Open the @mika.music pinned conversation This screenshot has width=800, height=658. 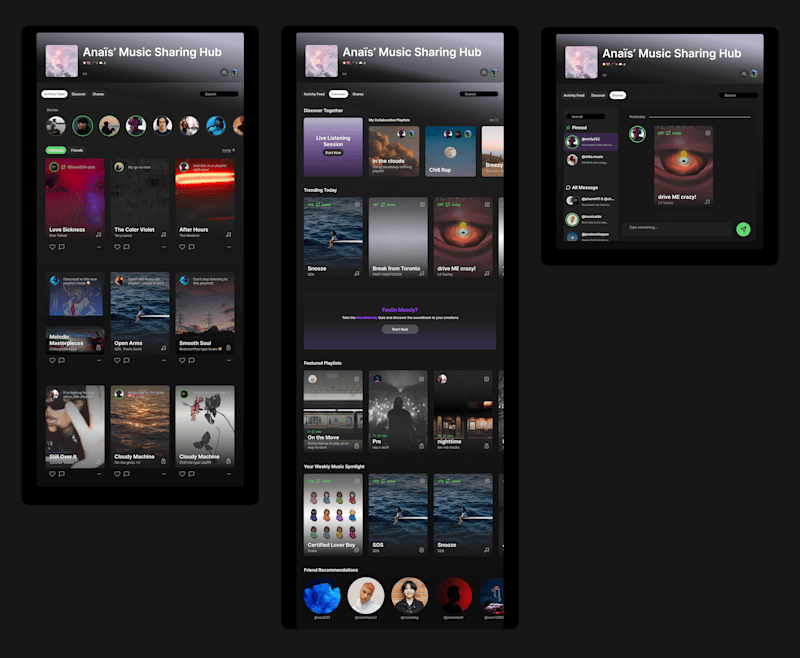coord(591,160)
